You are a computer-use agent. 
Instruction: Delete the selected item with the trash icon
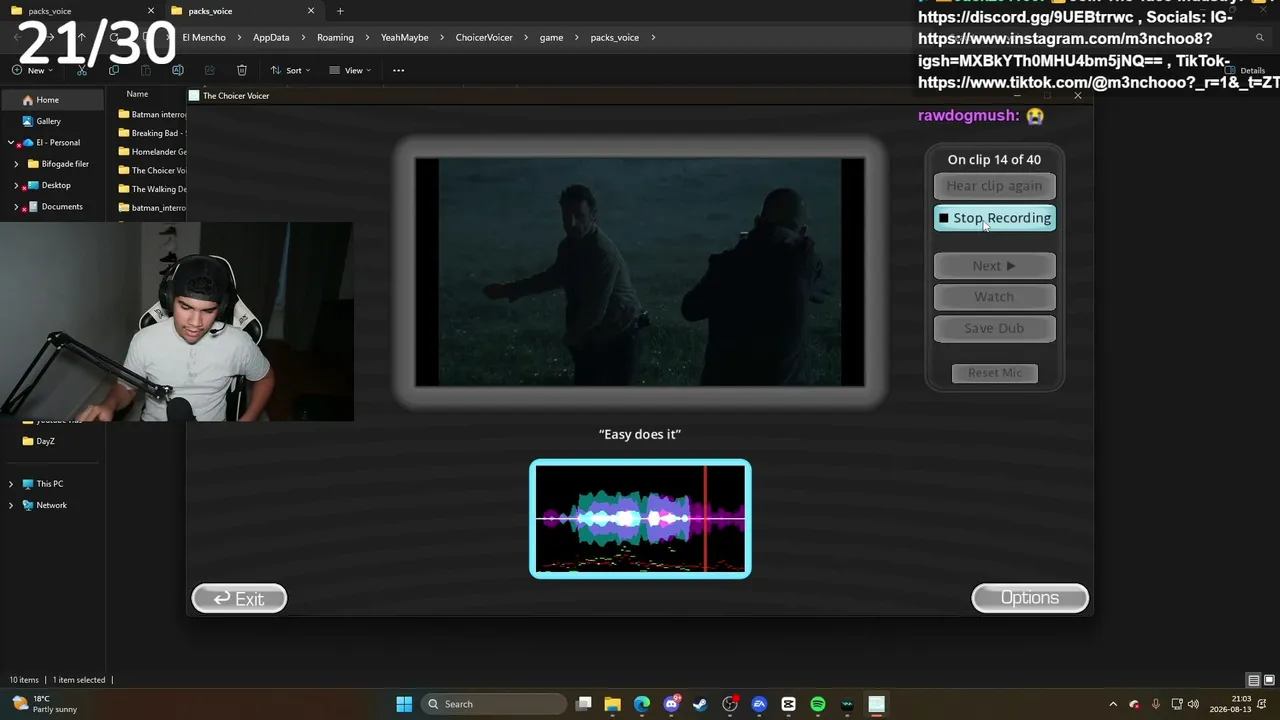(242, 70)
